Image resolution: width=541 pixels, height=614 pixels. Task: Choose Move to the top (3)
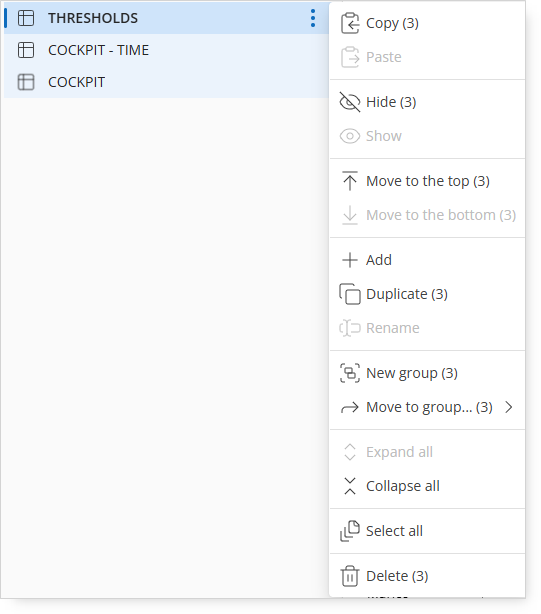427,181
